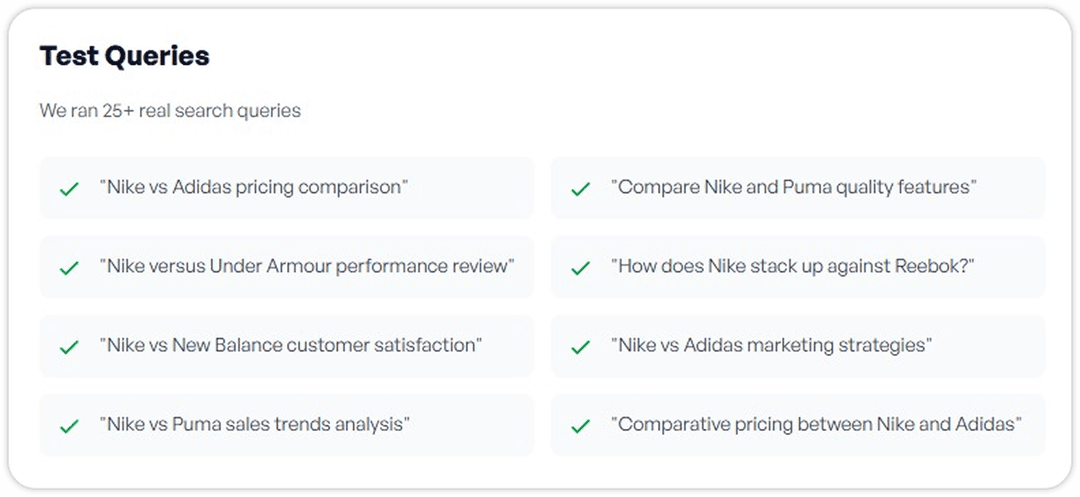Select the green check by New Balance query
The image size is (1080, 497).
pos(69,346)
